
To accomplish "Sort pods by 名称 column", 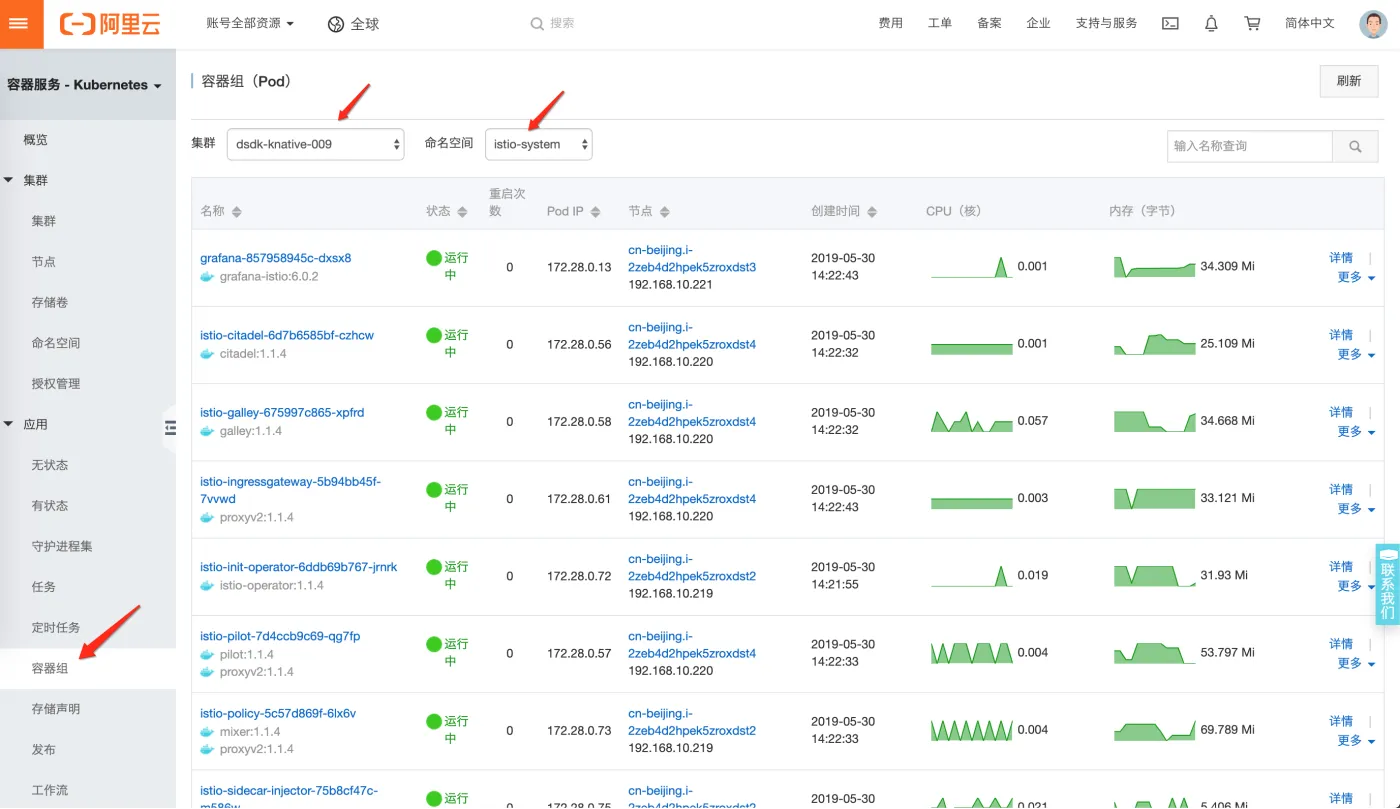I will (237, 212).
